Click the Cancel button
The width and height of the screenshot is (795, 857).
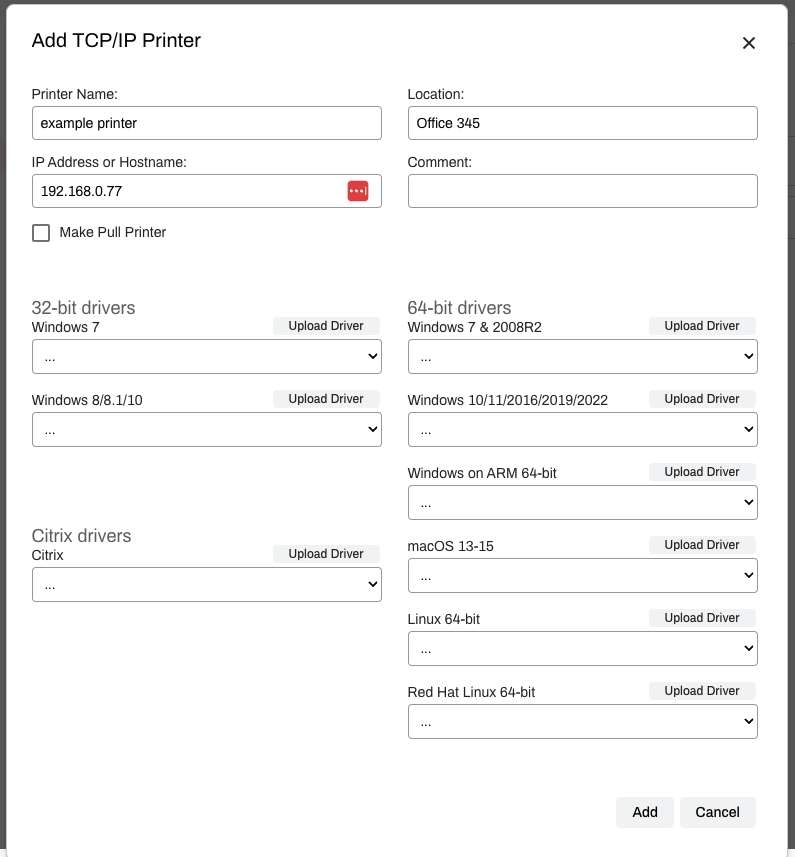click(x=717, y=812)
